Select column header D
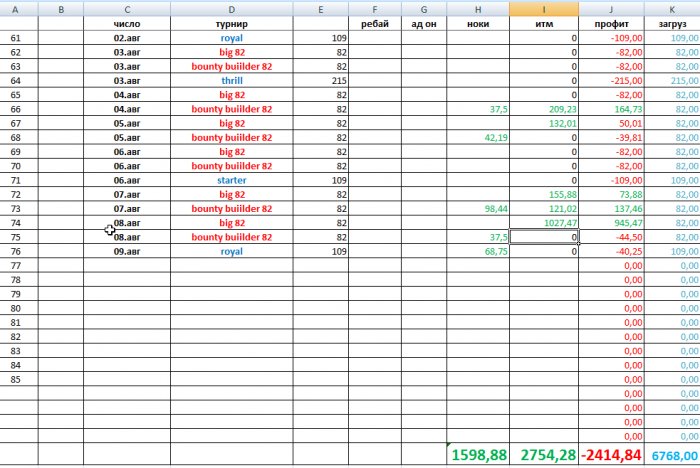This screenshot has width=700, height=468. click(x=231, y=9)
